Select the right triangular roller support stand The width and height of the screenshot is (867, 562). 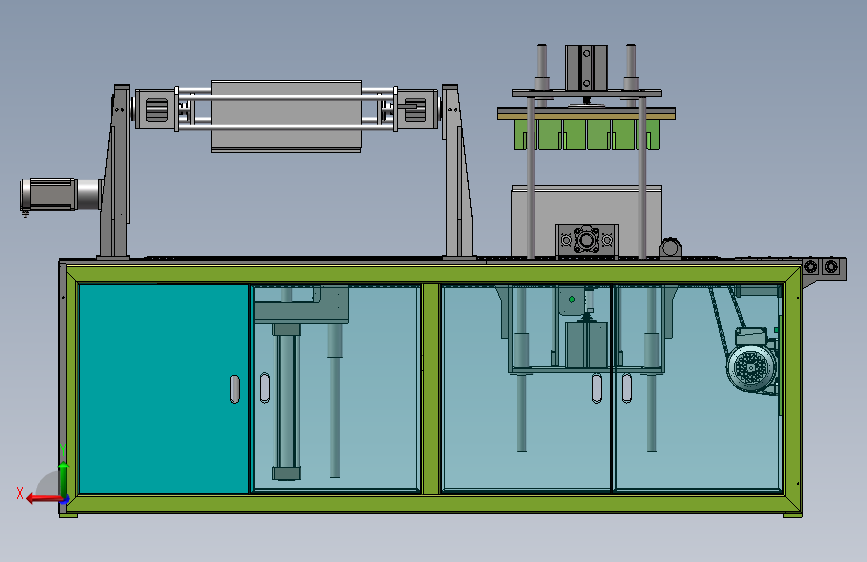[x=458, y=171]
